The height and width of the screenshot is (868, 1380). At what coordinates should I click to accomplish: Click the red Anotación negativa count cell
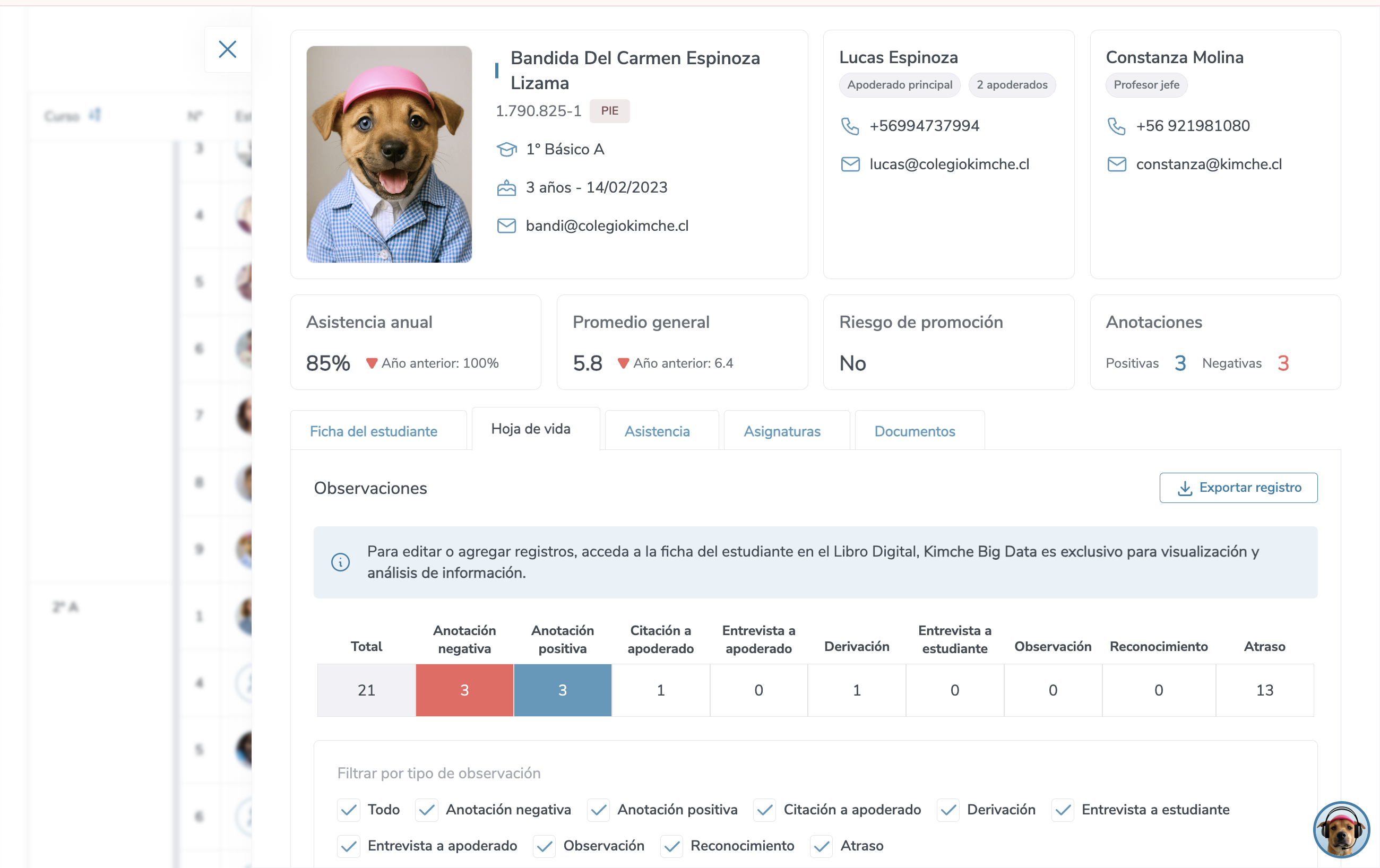pos(464,690)
